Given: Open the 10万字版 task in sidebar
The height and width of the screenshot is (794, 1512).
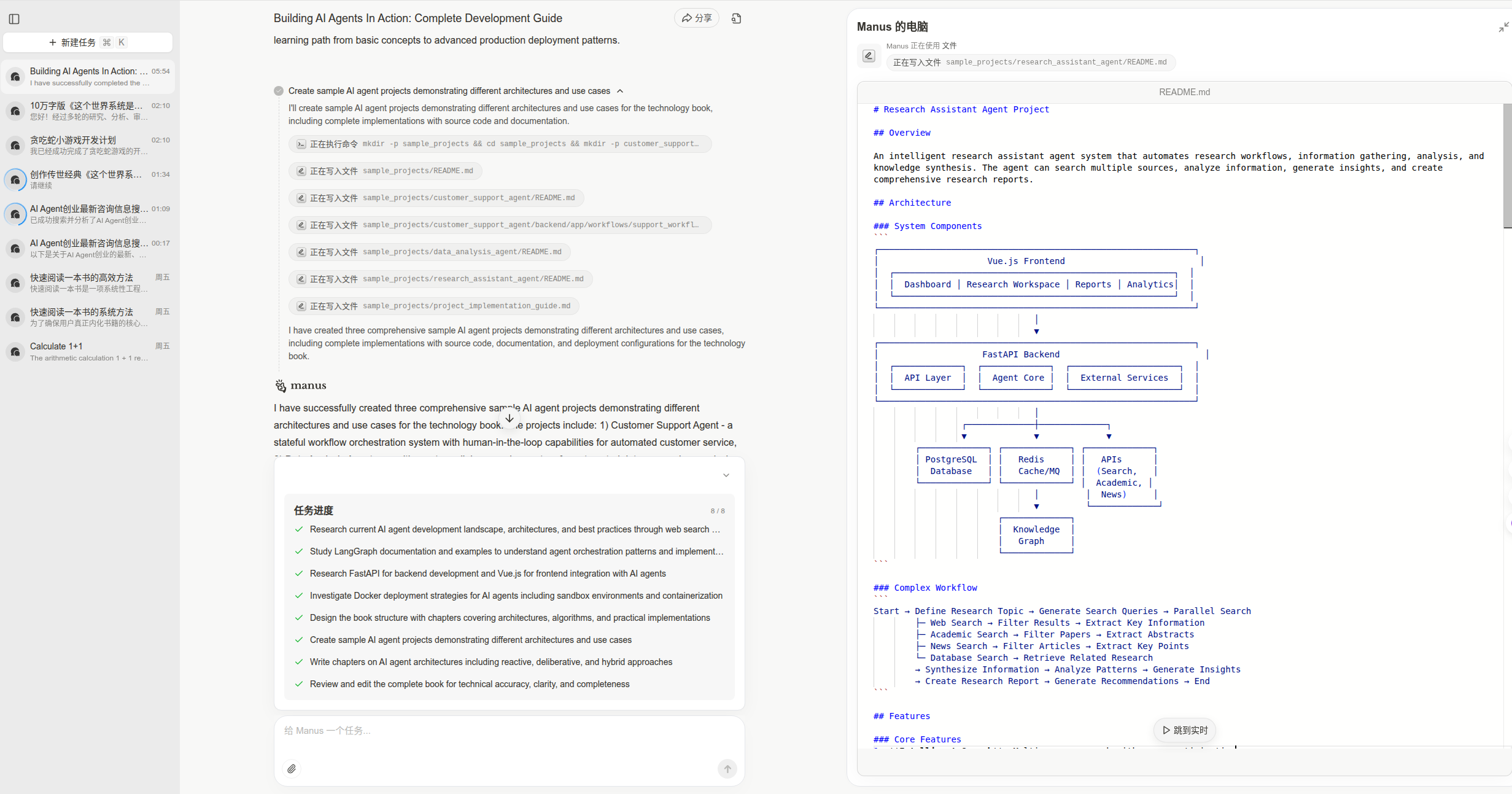Looking at the screenshot, I should (88, 111).
